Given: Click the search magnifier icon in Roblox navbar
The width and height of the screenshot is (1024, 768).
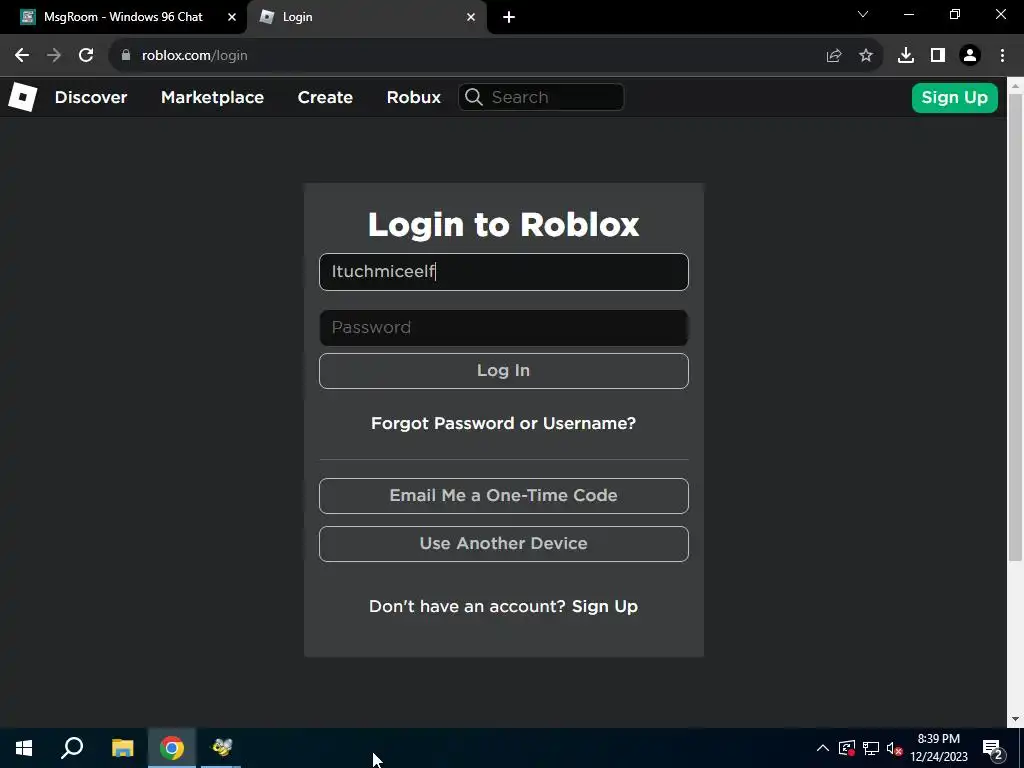Looking at the screenshot, I should [474, 97].
